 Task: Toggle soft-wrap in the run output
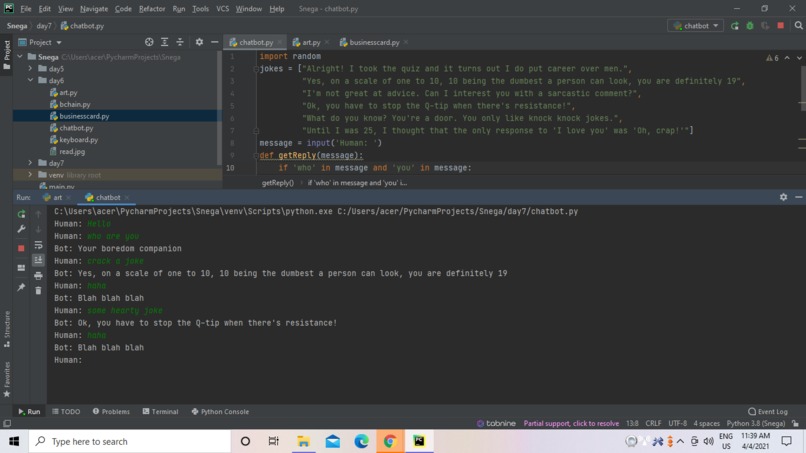(38, 245)
